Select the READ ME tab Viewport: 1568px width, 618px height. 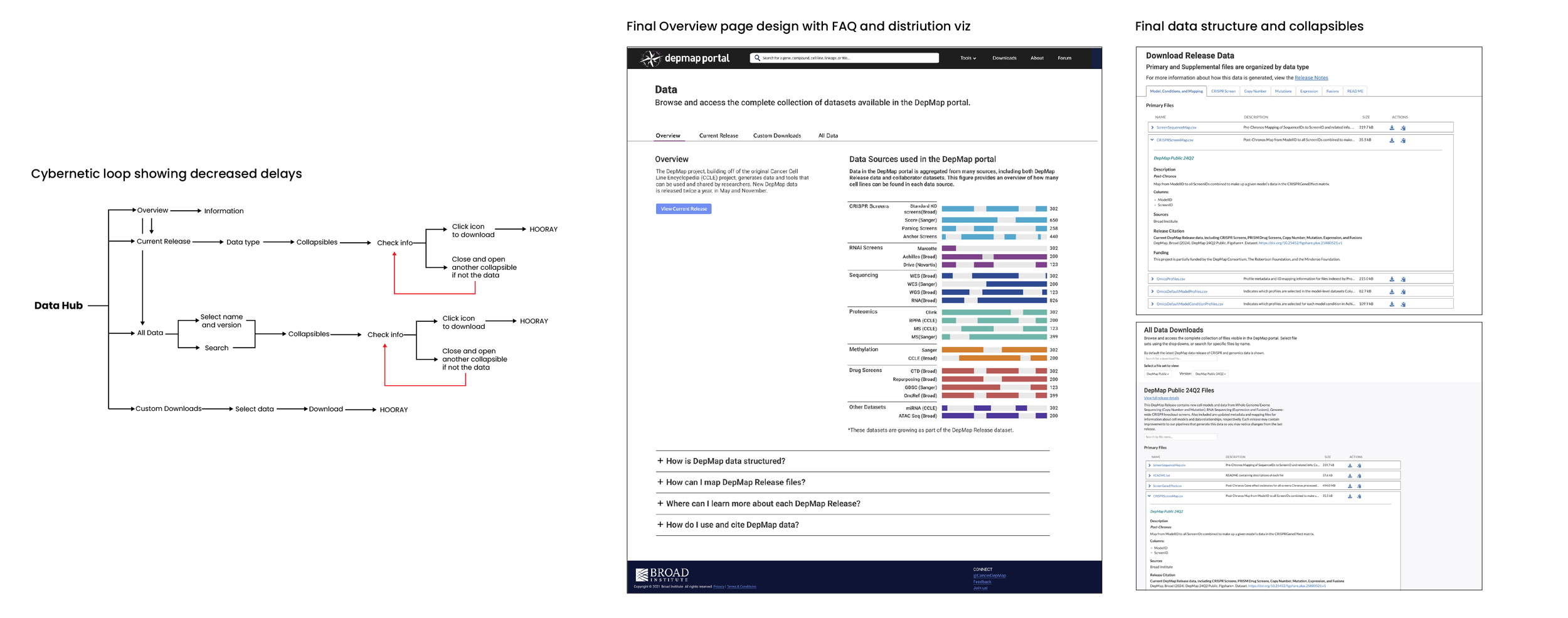[x=1355, y=91]
